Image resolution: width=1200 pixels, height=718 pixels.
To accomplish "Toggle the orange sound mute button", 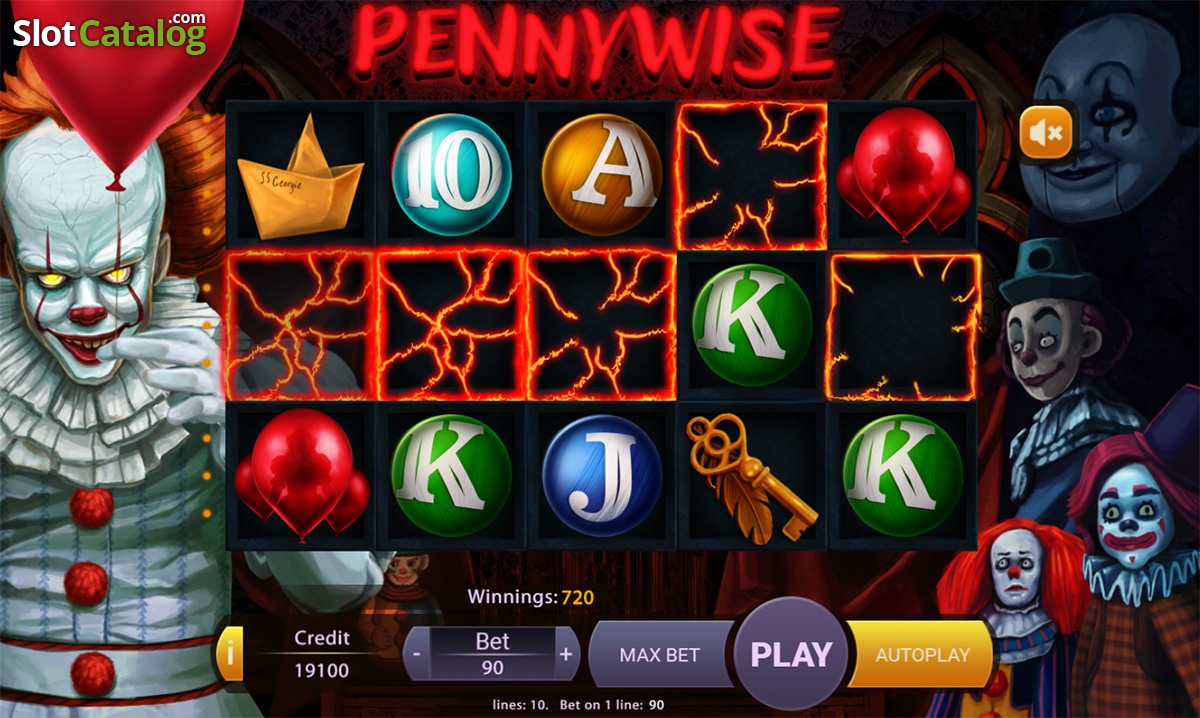I will (x=1046, y=133).
